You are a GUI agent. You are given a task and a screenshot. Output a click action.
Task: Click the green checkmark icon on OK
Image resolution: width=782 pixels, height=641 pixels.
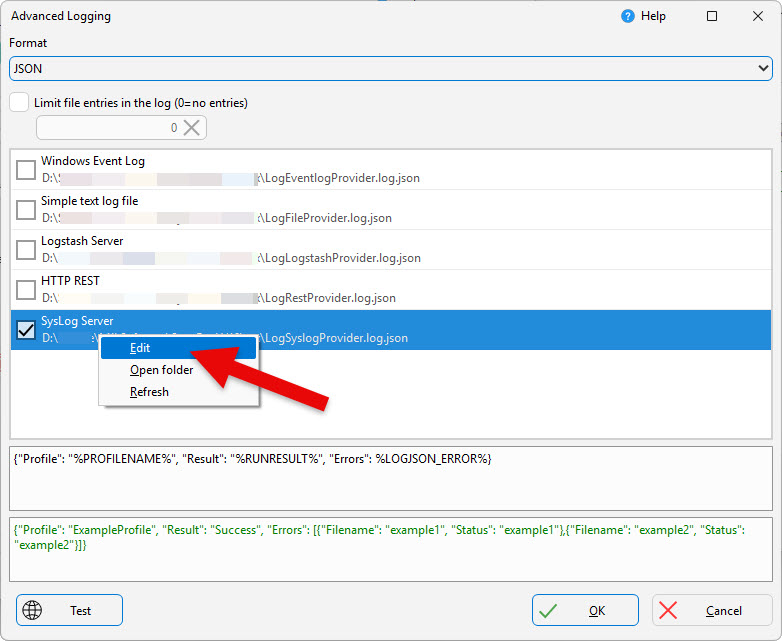pyautogui.click(x=548, y=610)
